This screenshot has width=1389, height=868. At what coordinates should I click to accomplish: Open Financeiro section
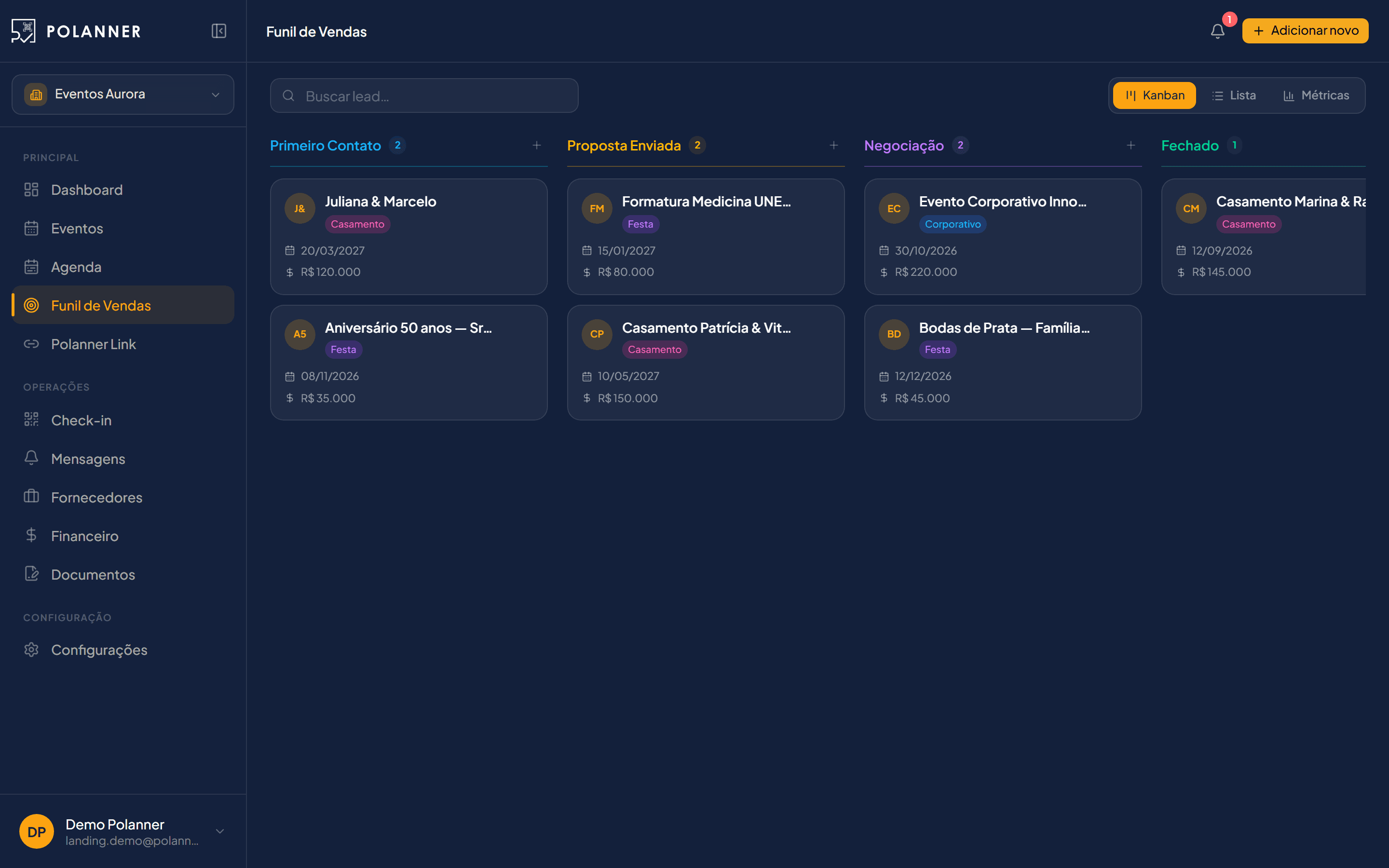pyautogui.click(x=123, y=536)
